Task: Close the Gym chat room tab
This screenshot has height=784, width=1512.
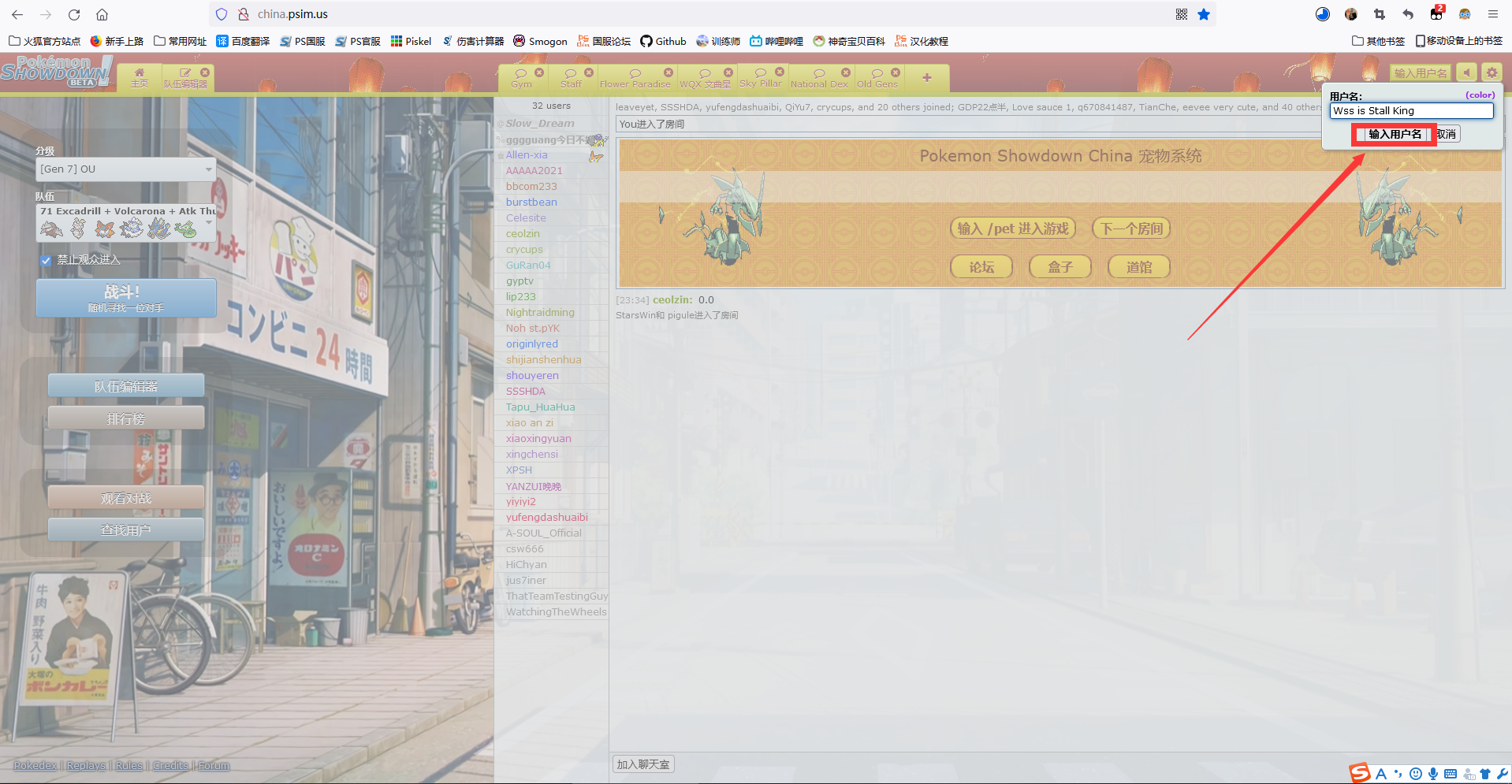Action: 539,72
